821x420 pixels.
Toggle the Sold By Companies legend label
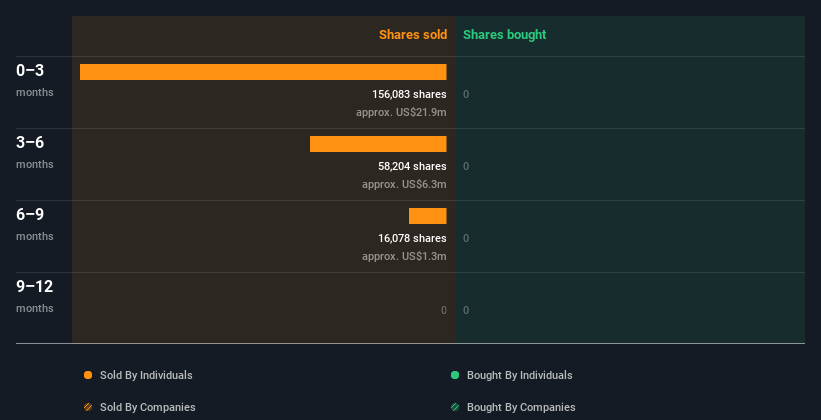[148, 407]
